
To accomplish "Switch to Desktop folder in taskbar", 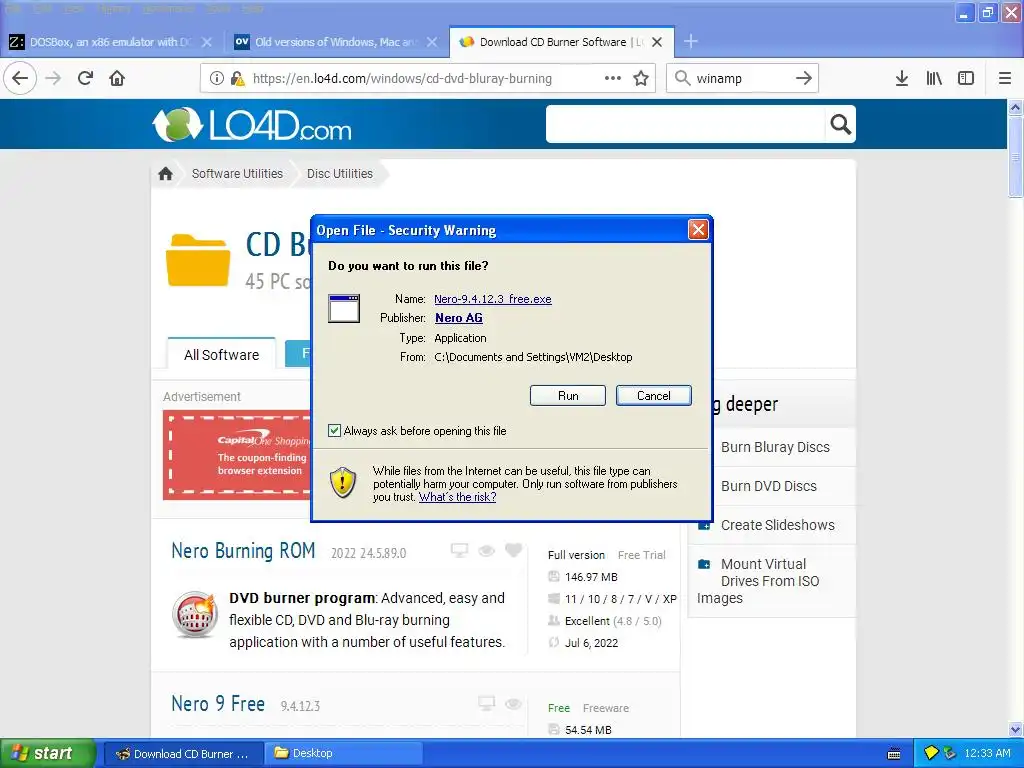I will pos(344,754).
